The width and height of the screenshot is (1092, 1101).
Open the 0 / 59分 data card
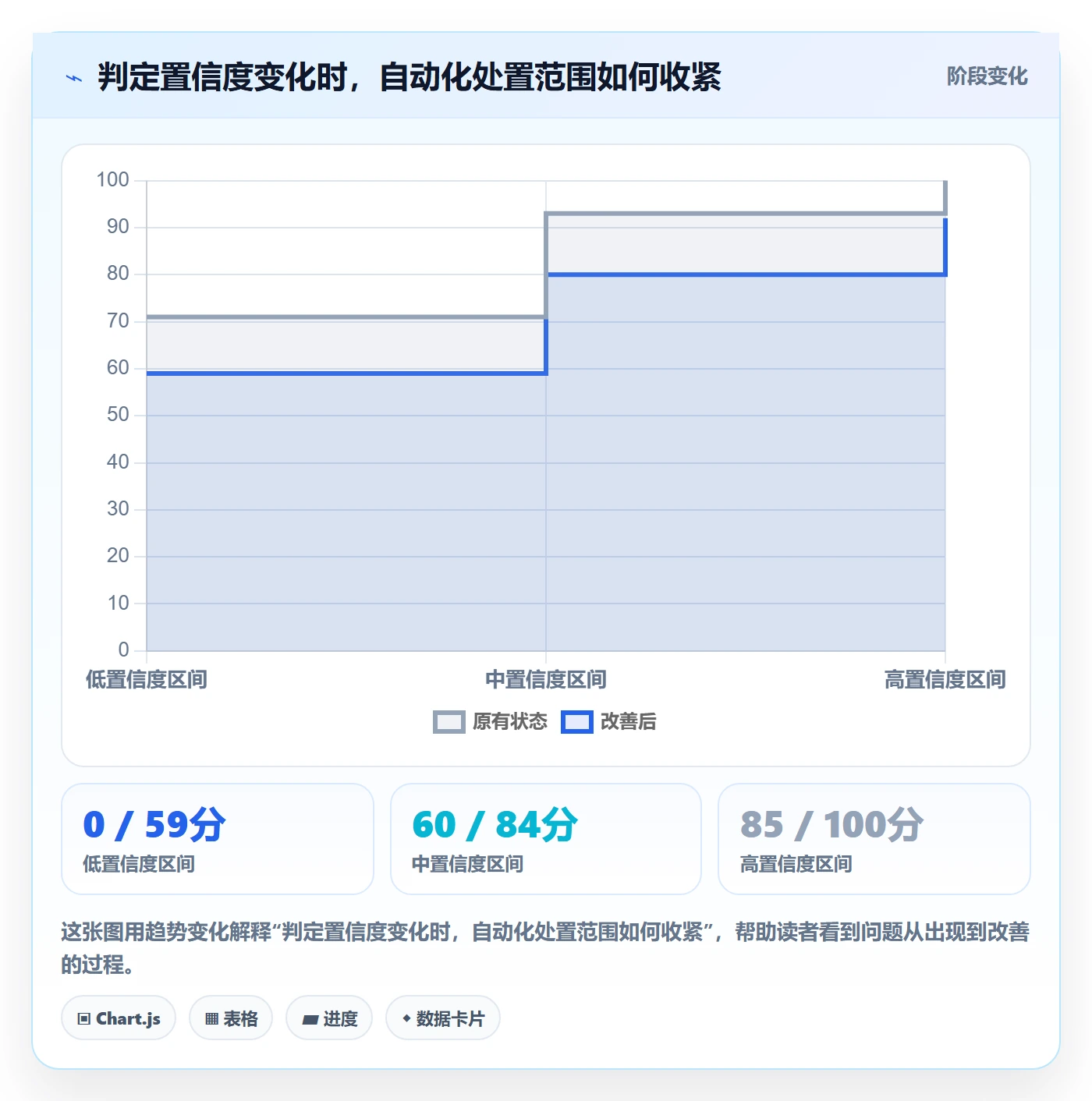pyautogui.click(x=218, y=839)
